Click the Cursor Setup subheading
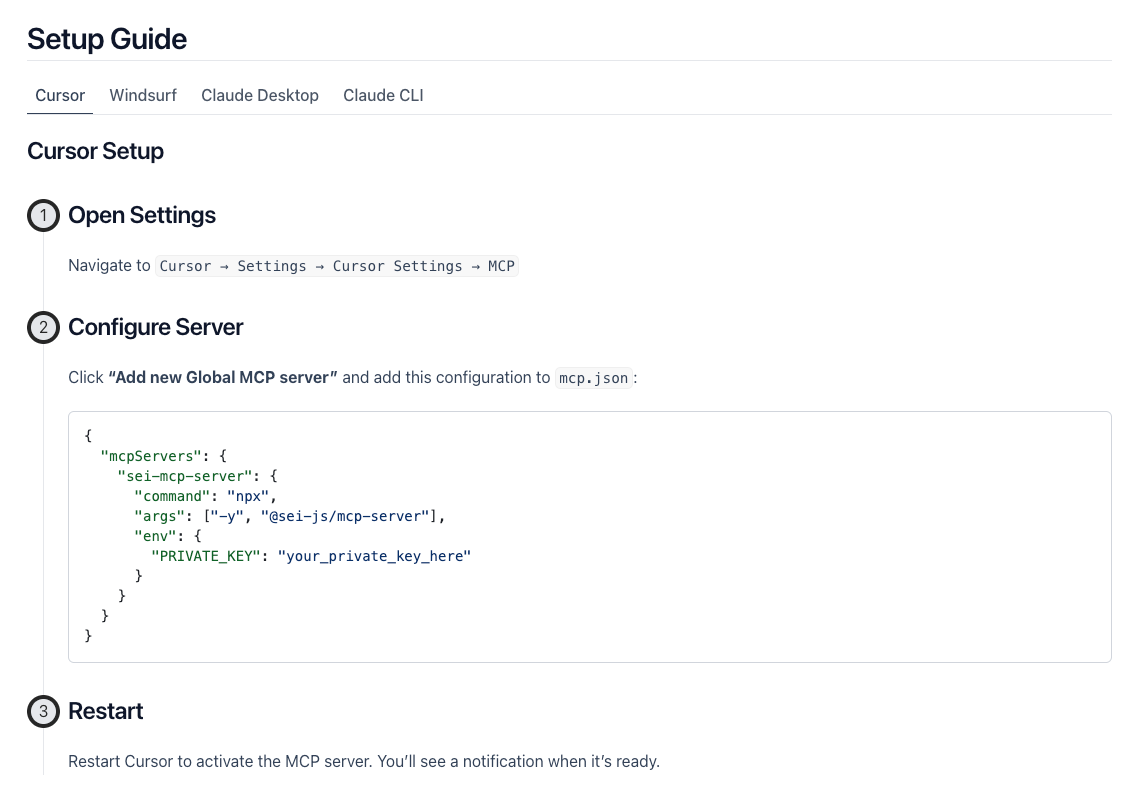The image size is (1135, 785). coord(95,152)
